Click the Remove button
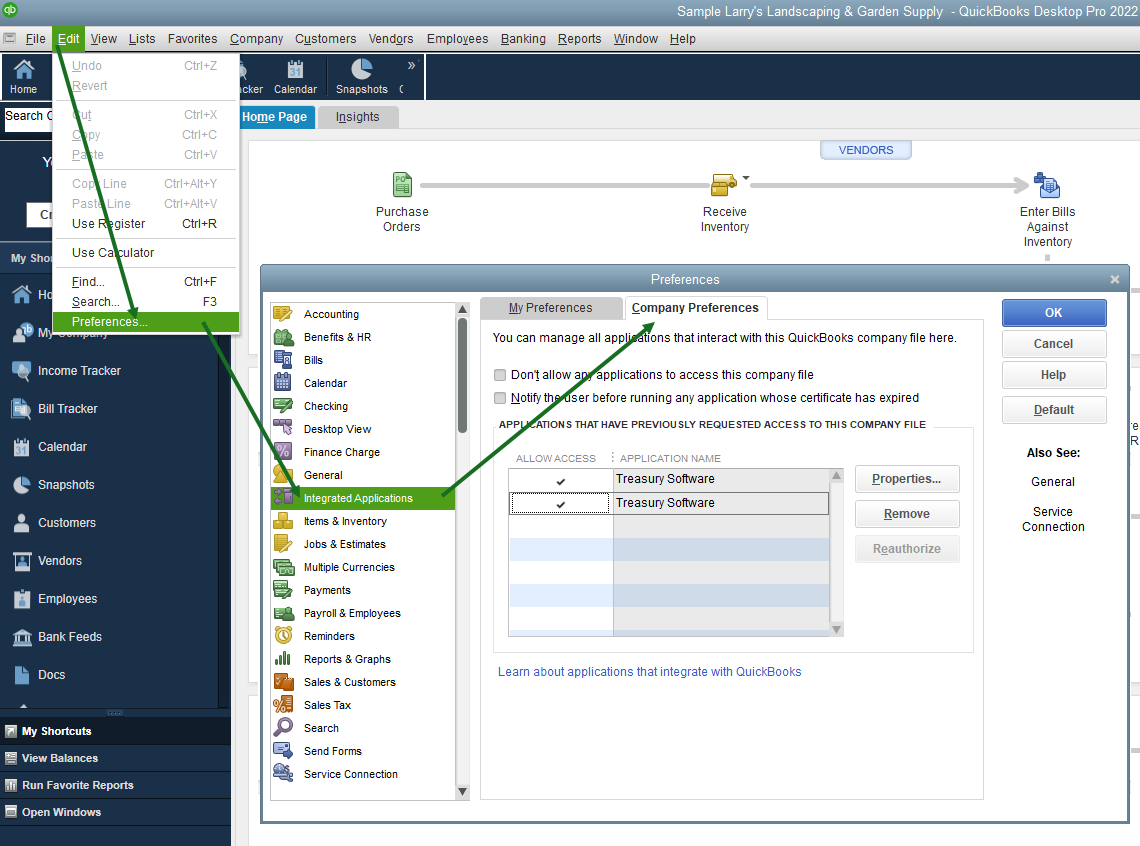The image size is (1140, 846). click(907, 514)
